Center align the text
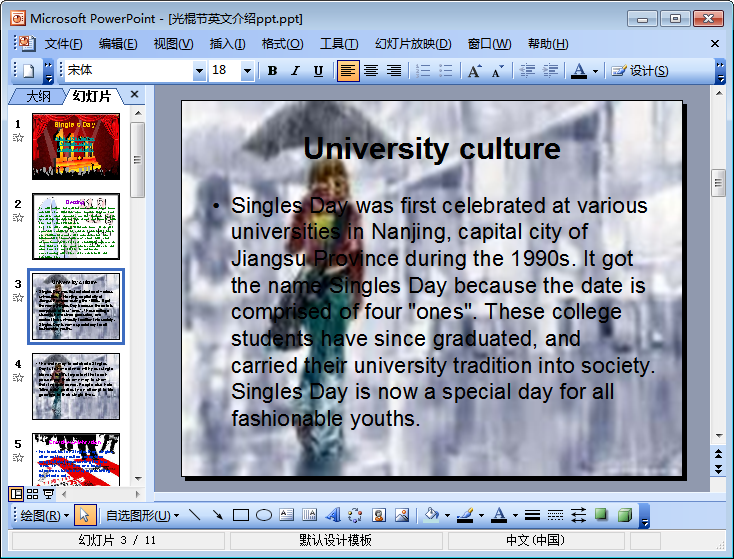The image size is (734, 559). point(371,71)
